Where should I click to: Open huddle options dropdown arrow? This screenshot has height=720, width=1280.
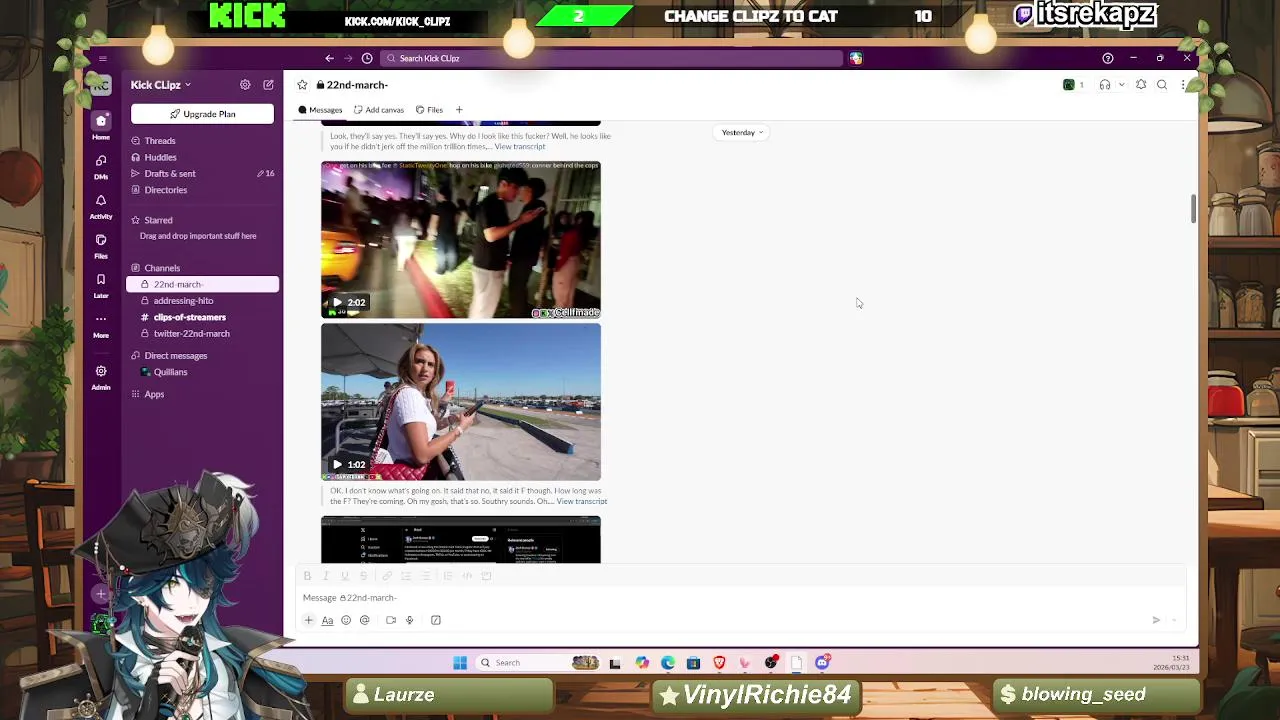pos(1121,85)
